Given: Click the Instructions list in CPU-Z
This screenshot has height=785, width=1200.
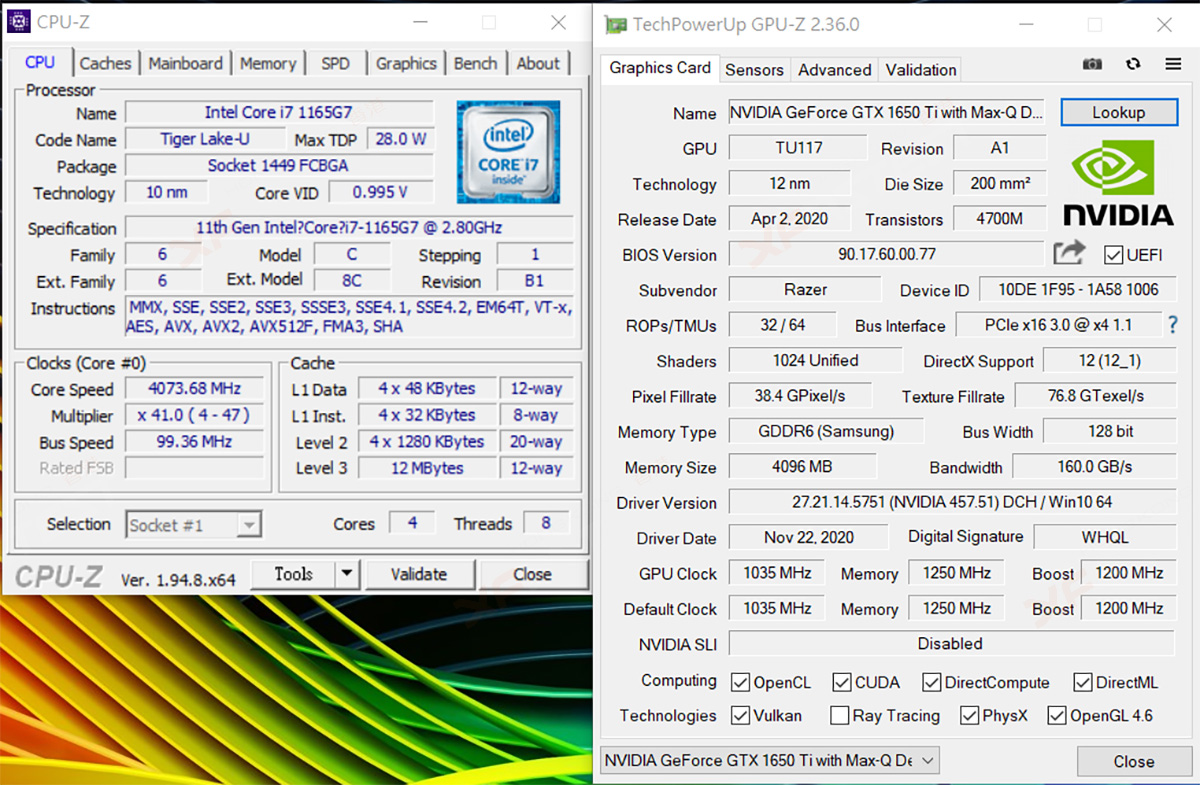Looking at the screenshot, I should [x=349, y=317].
